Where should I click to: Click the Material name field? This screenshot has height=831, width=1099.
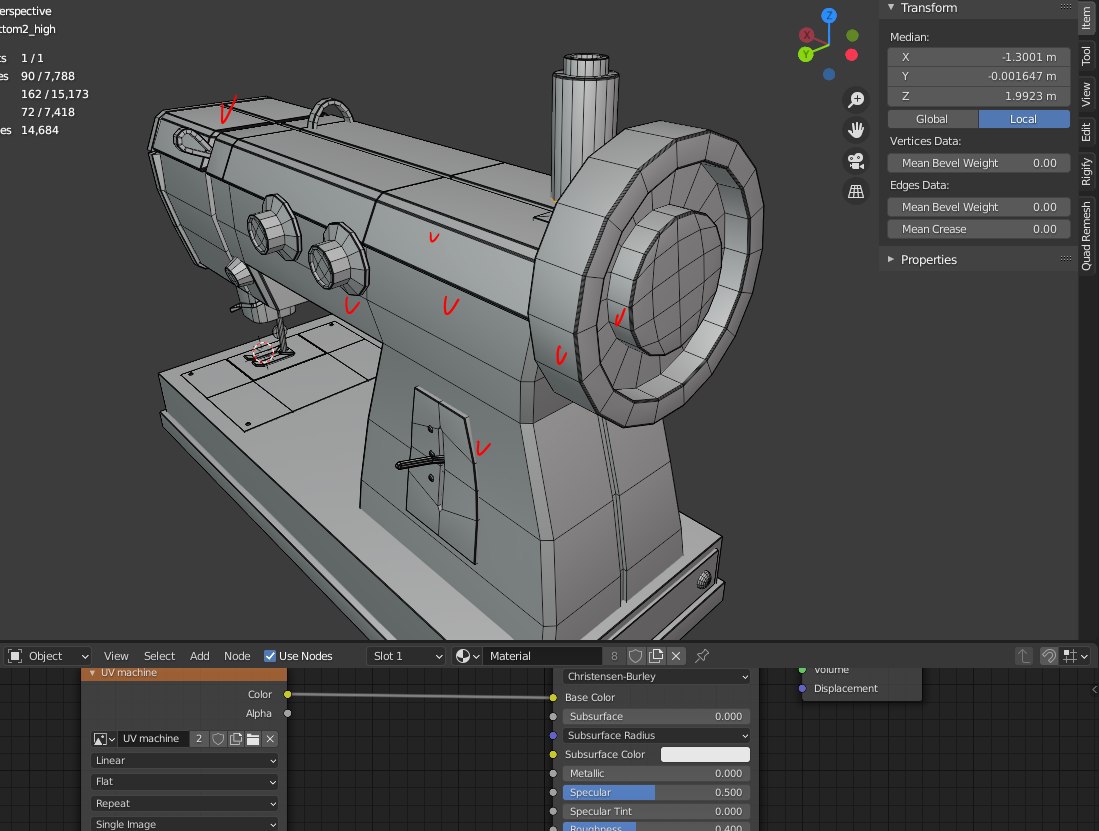(542, 656)
